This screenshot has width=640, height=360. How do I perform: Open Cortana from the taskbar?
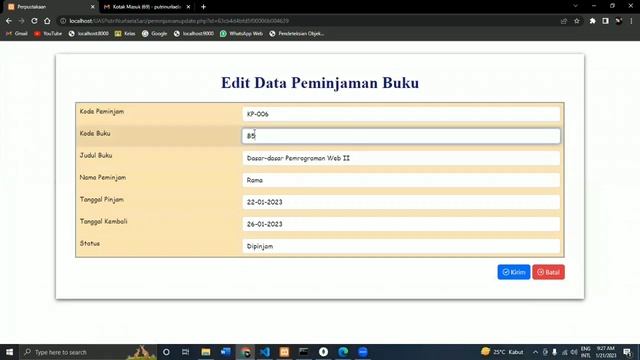pyautogui.click(x=166, y=352)
